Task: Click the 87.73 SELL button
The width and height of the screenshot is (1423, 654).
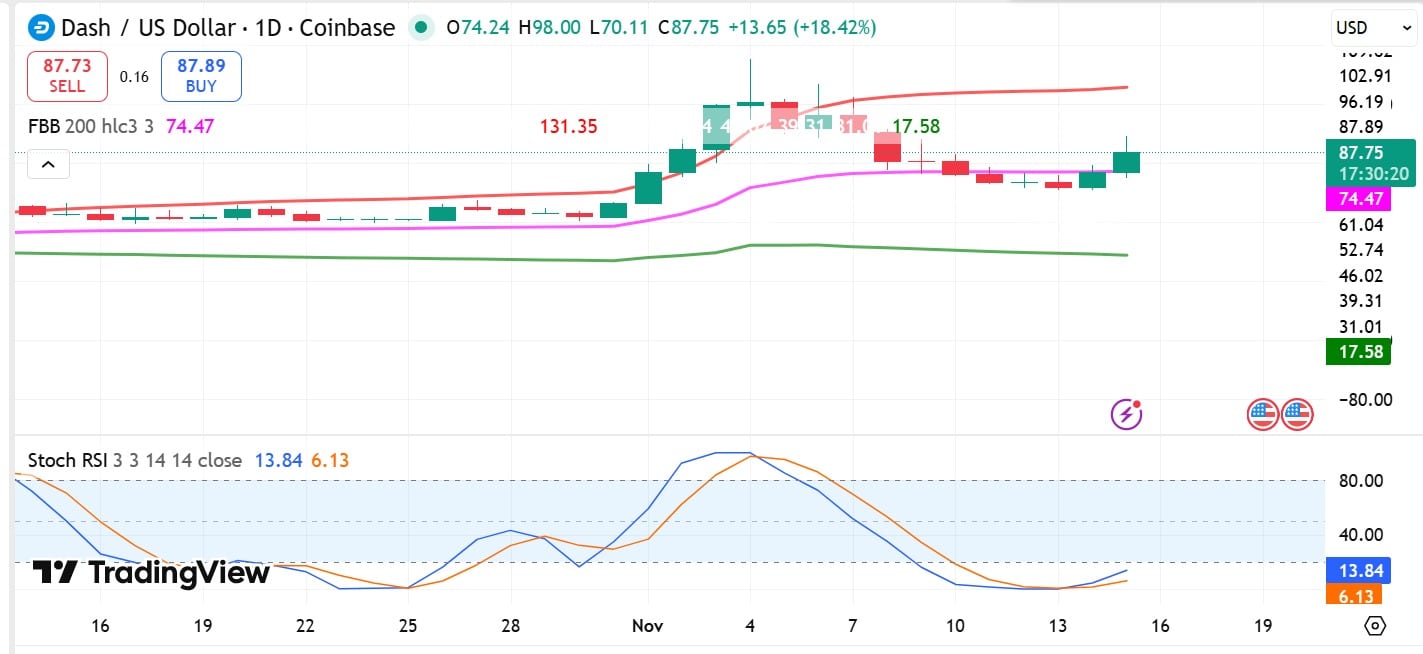Action: point(66,75)
